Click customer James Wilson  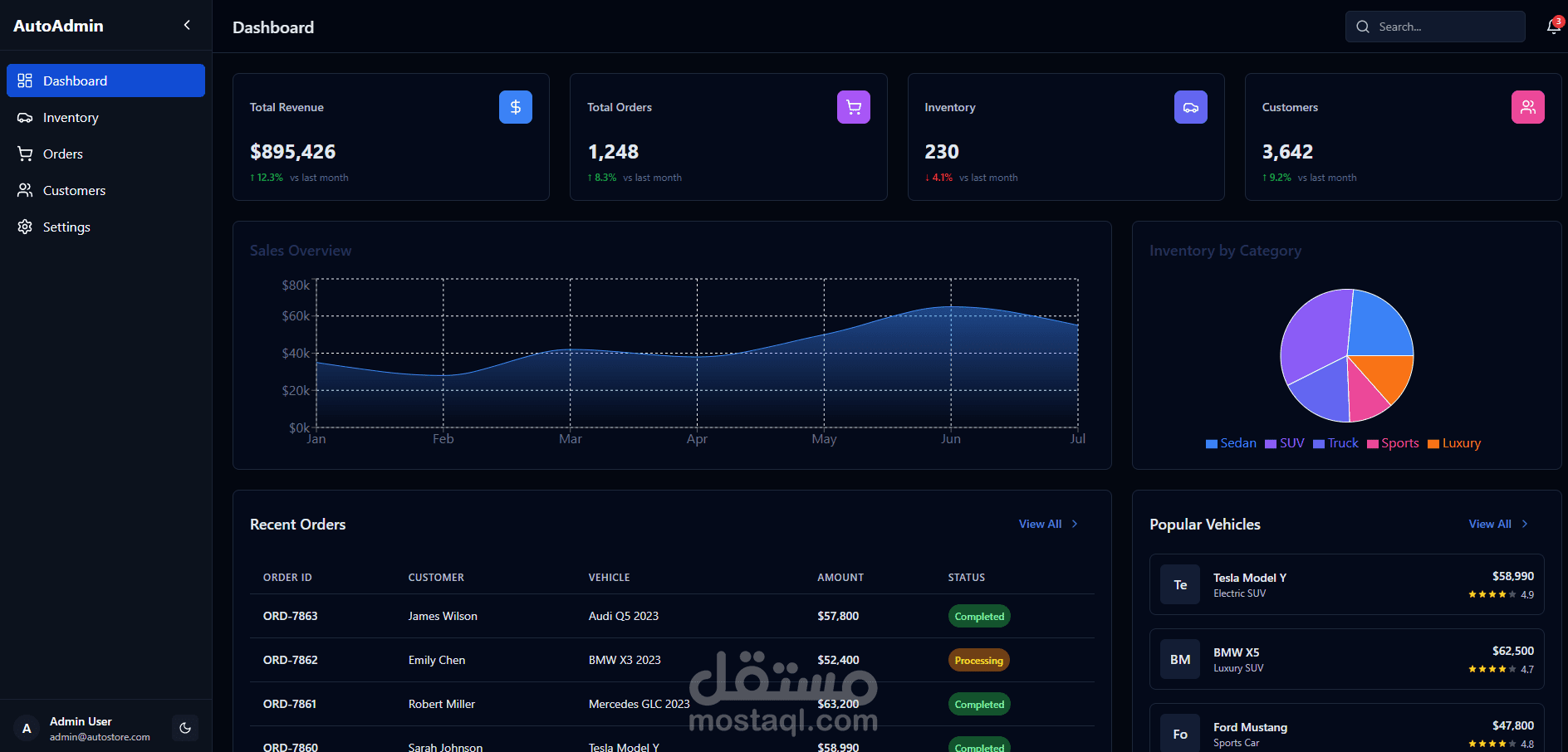pos(443,616)
